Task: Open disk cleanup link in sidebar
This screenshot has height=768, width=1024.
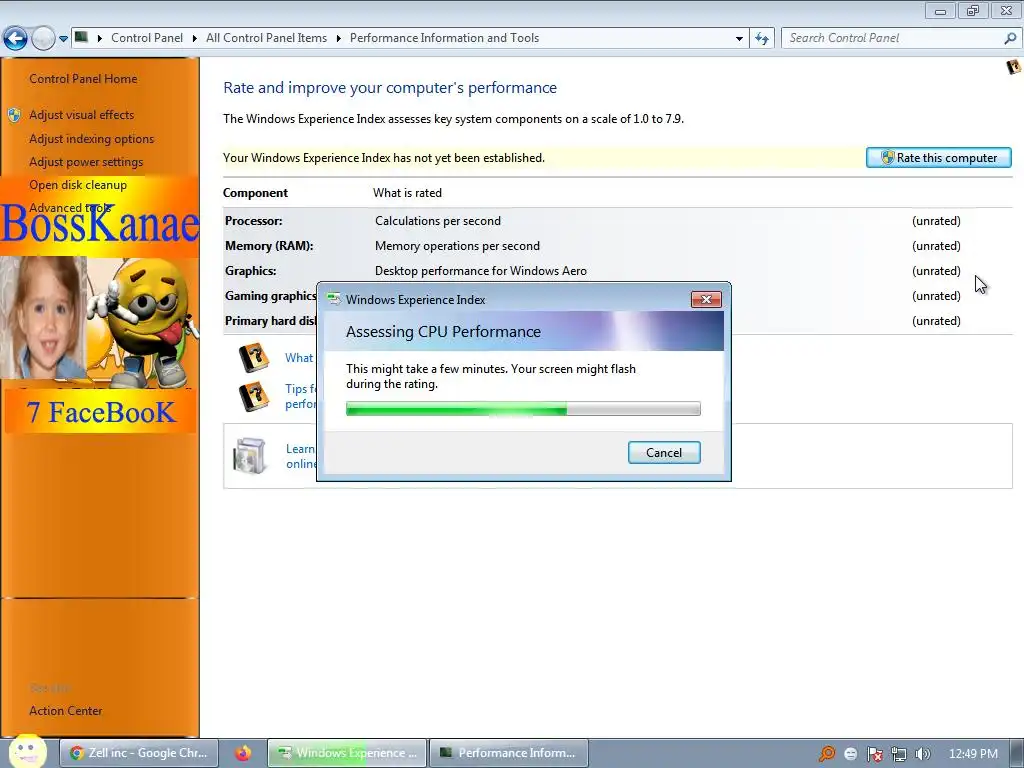Action: (x=78, y=185)
